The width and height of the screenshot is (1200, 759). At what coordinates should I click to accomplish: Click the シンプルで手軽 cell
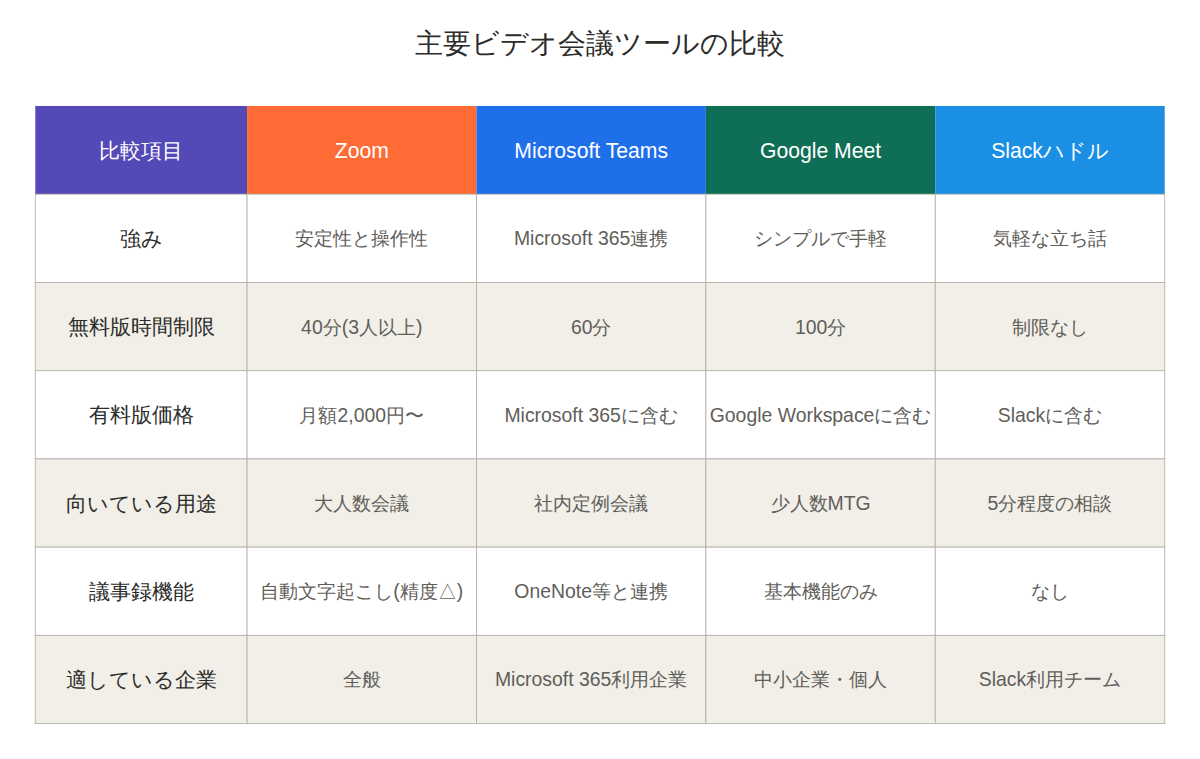click(x=821, y=239)
